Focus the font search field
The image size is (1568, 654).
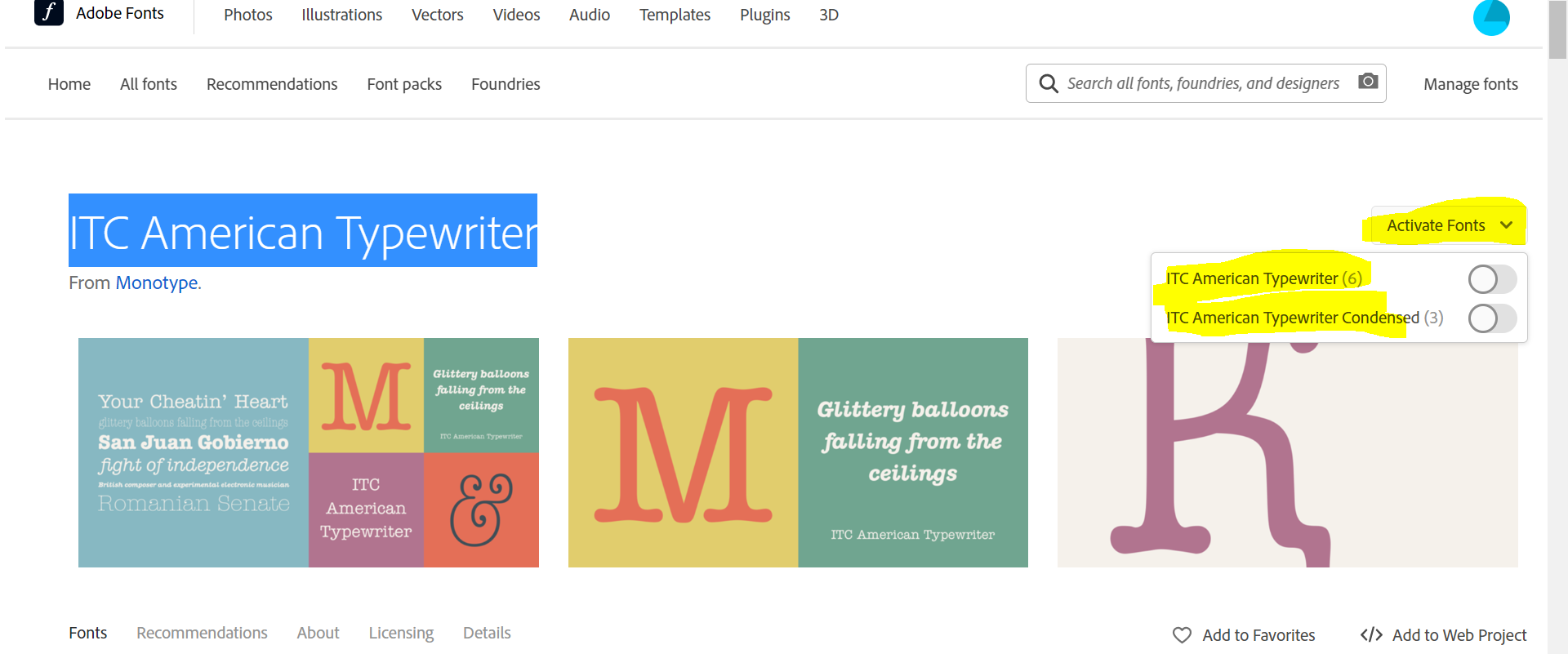(1202, 83)
